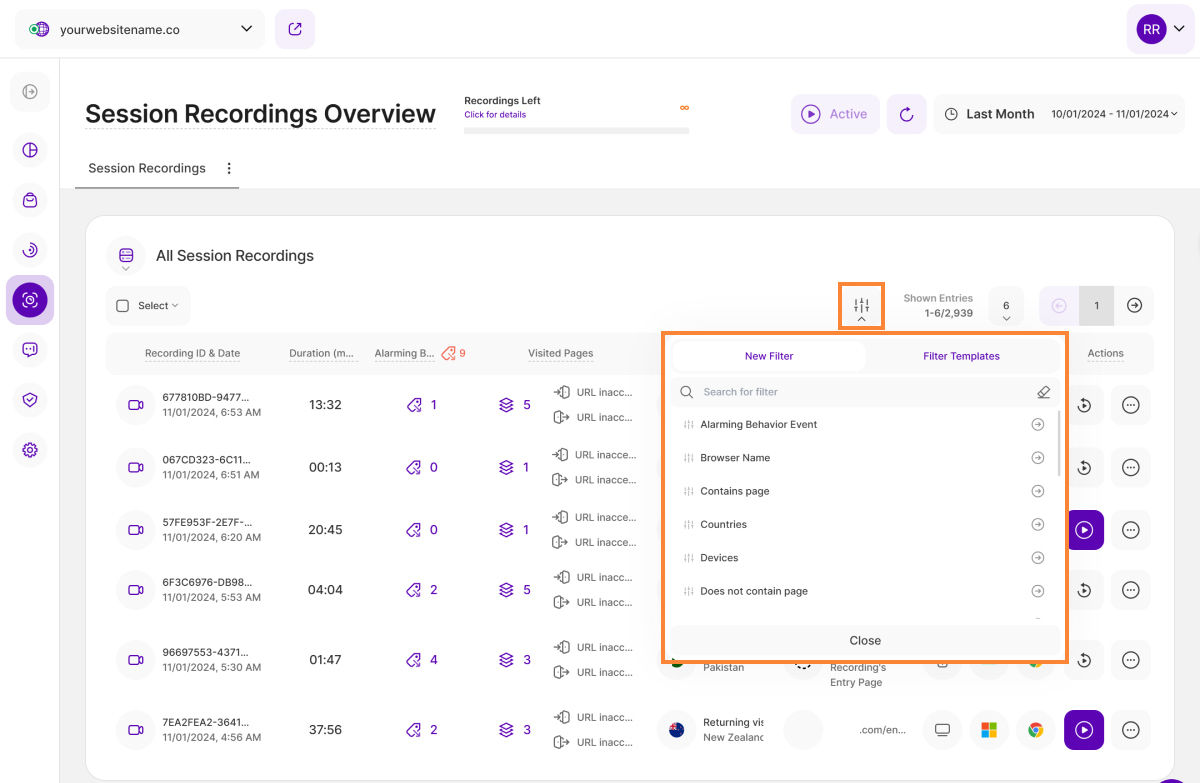Screen dimensions: 1200x783
Task: Change shown entries count dropdown
Action: click(x=1006, y=307)
